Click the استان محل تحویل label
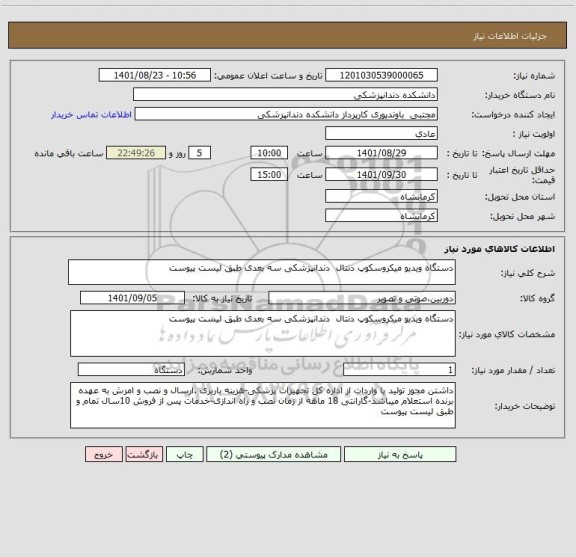 (x=520, y=197)
